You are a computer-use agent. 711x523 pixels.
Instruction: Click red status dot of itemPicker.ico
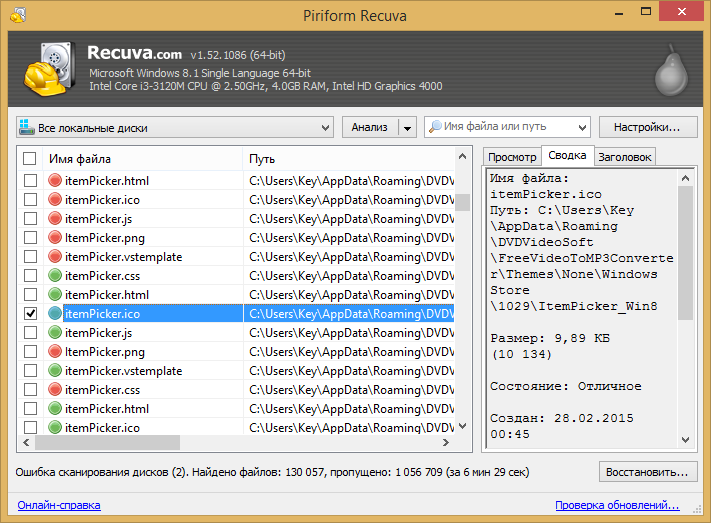(x=55, y=200)
